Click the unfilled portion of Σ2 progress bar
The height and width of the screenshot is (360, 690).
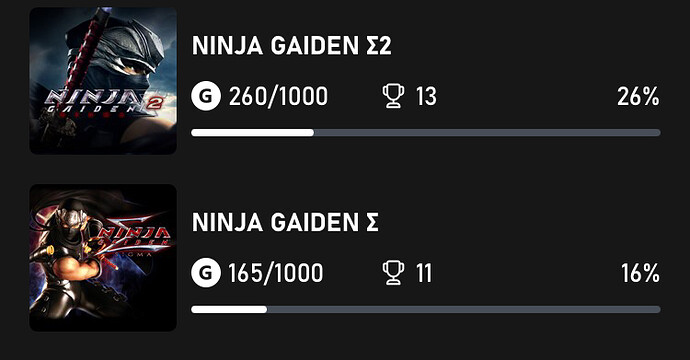coord(487,132)
